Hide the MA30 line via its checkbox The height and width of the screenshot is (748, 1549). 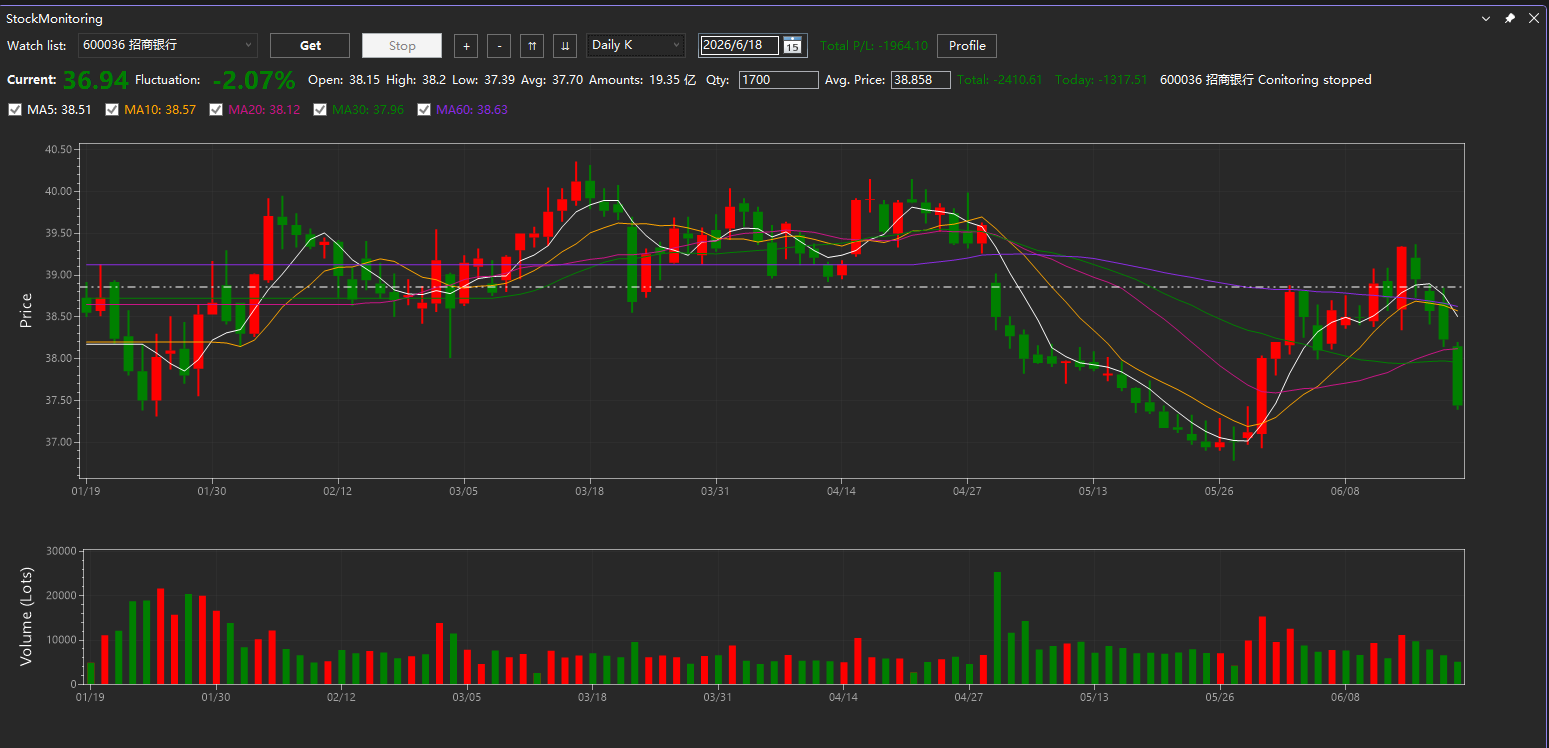click(x=320, y=110)
